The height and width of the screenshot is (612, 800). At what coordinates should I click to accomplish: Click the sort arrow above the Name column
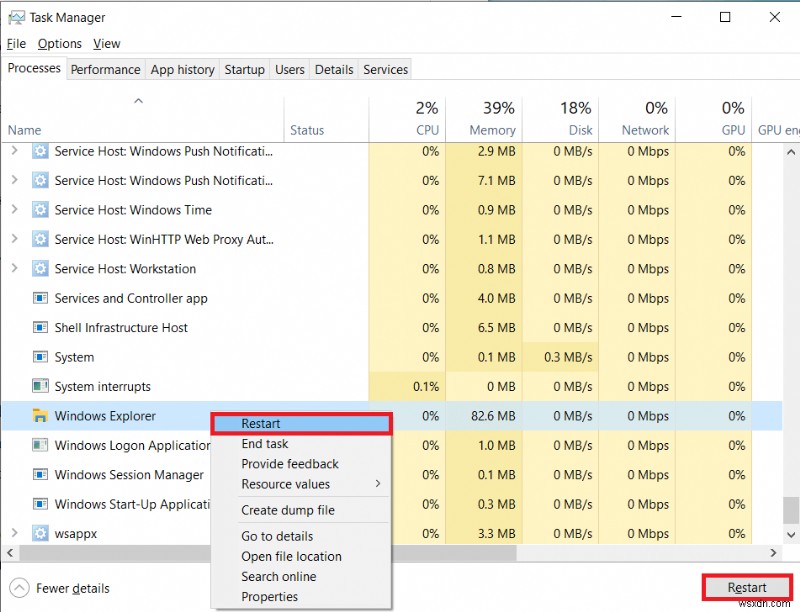[x=139, y=101]
